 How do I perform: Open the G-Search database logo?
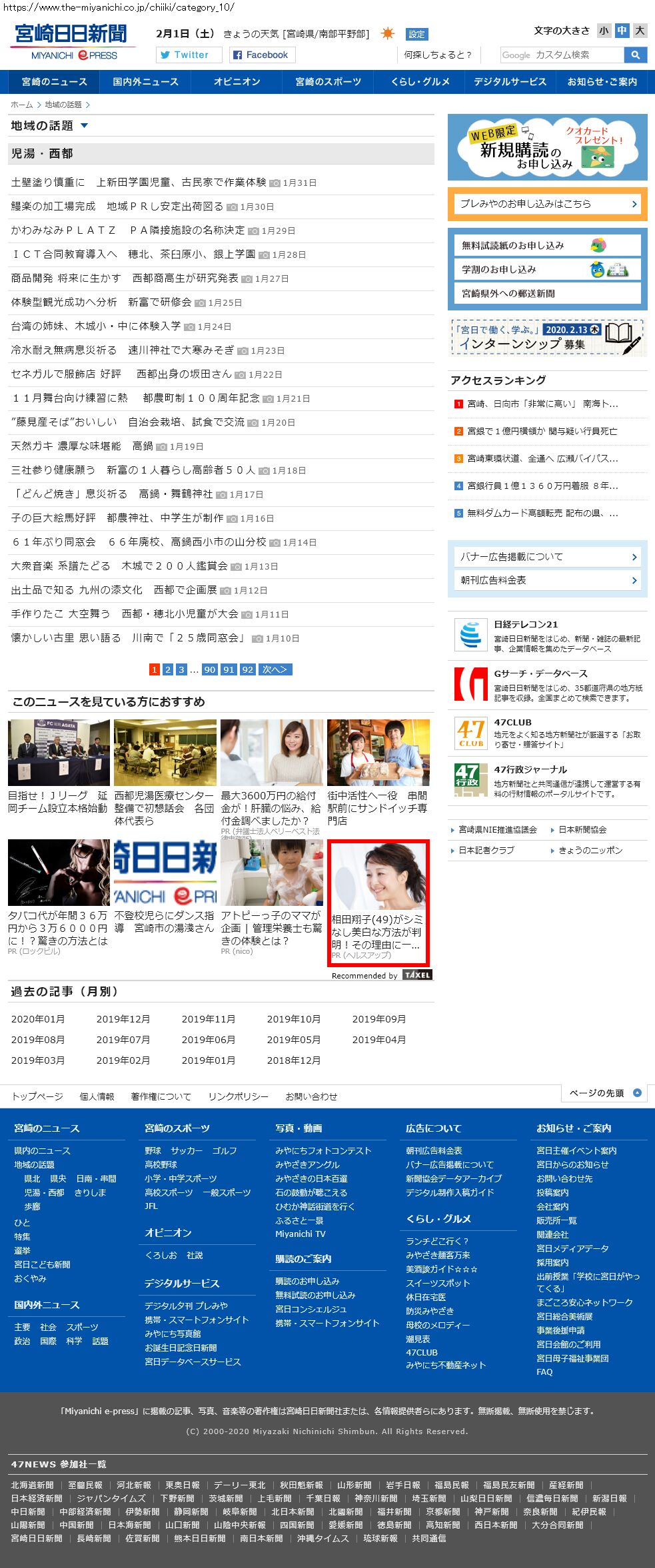(x=470, y=683)
